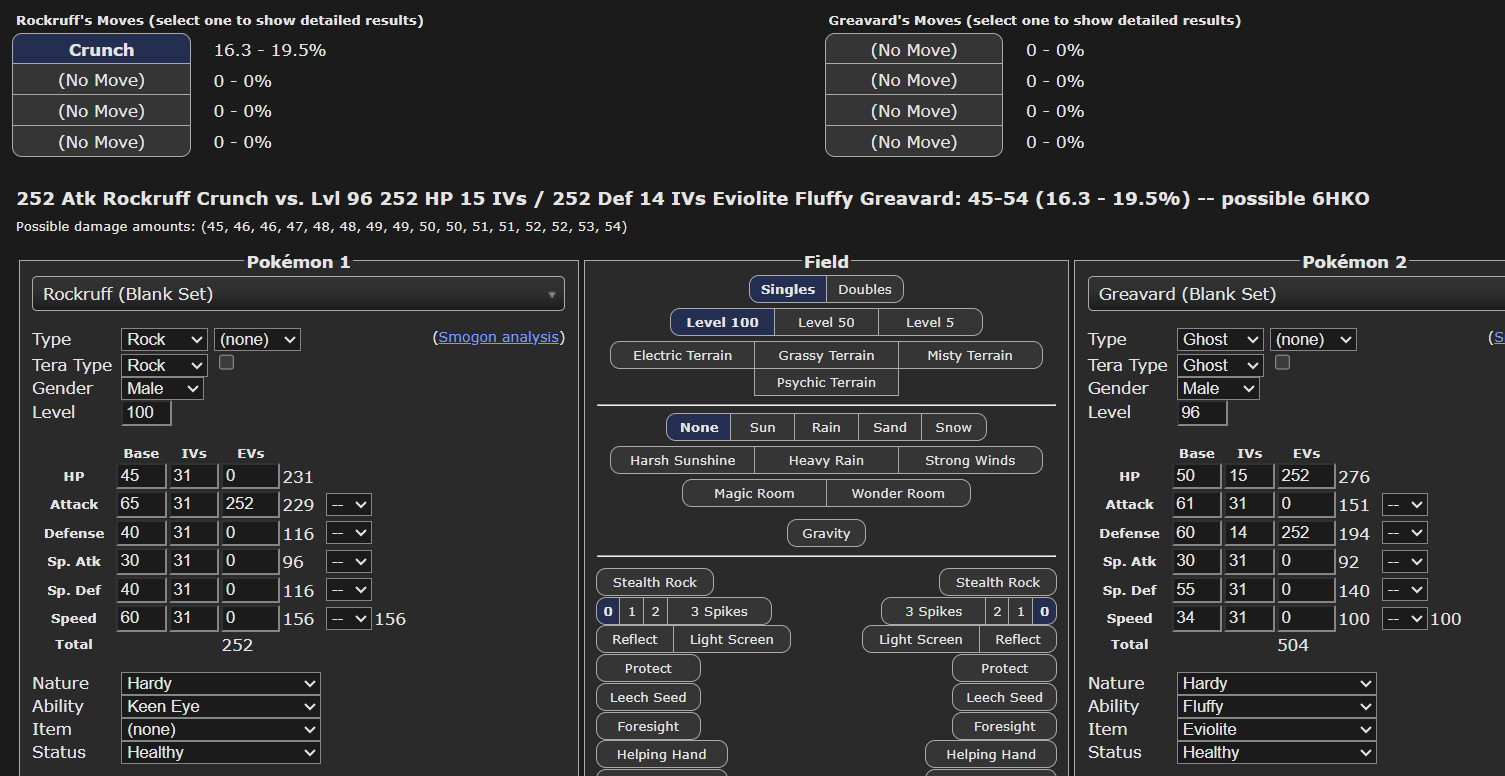The width and height of the screenshot is (1505, 776).
Task: Set weather to Sun
Action: 763,427
